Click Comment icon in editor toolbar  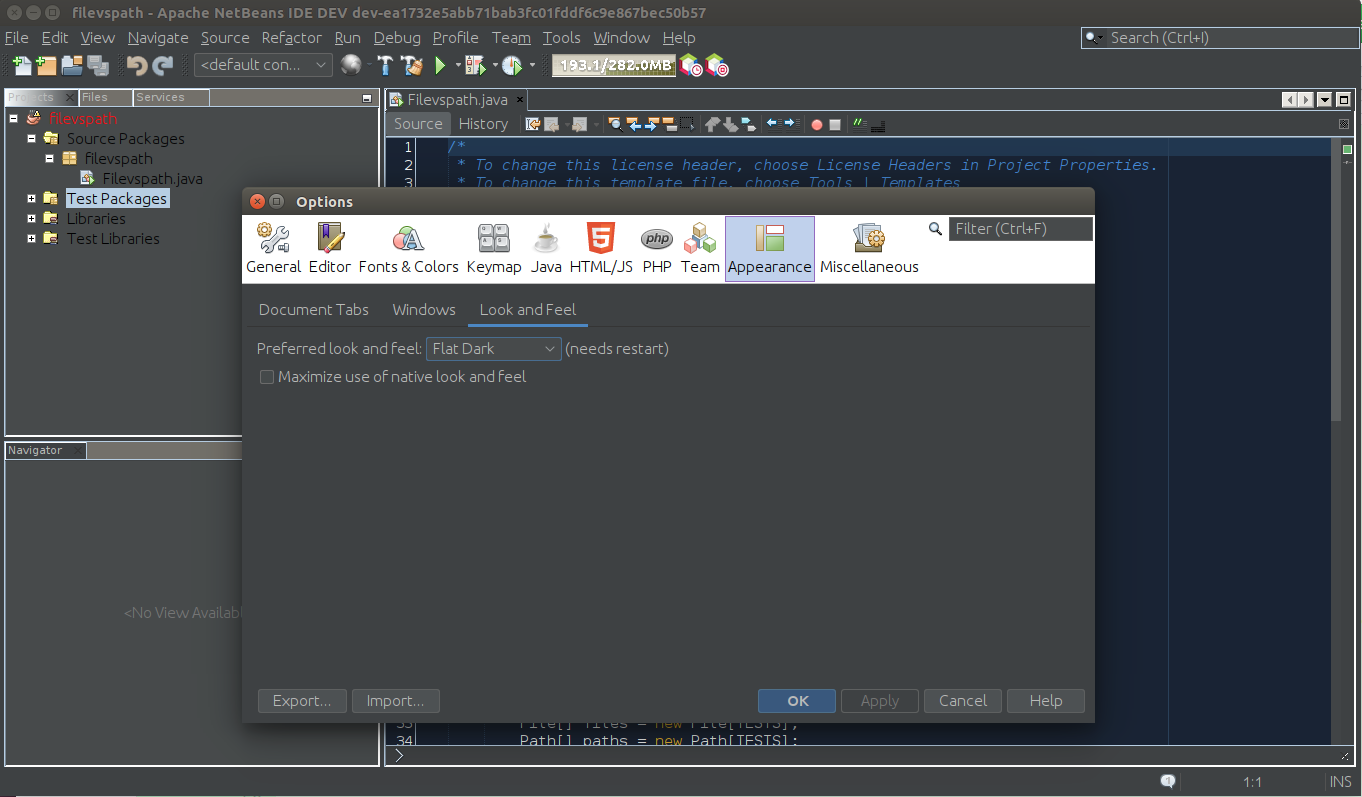(860, 124)
